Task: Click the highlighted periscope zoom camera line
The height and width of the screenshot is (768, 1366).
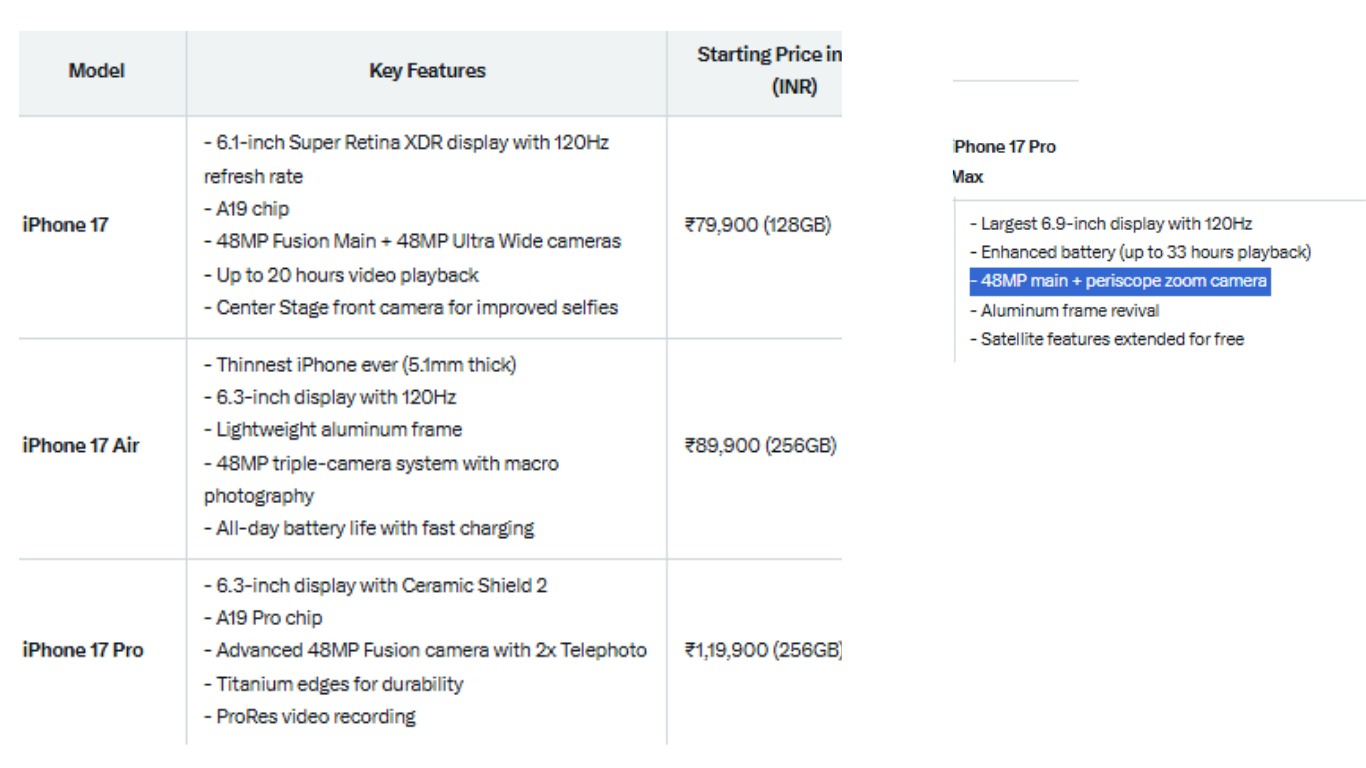Action: pos(1119,281)
